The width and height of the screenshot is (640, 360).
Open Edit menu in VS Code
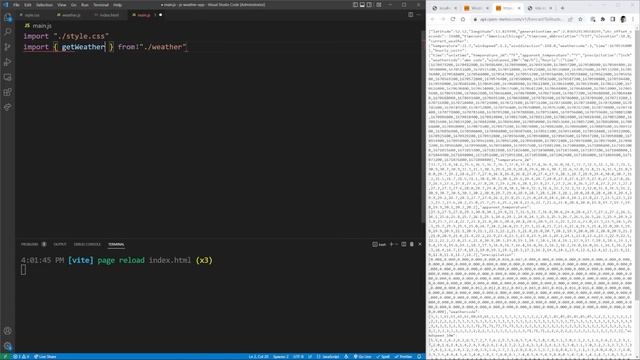point(28,5)
